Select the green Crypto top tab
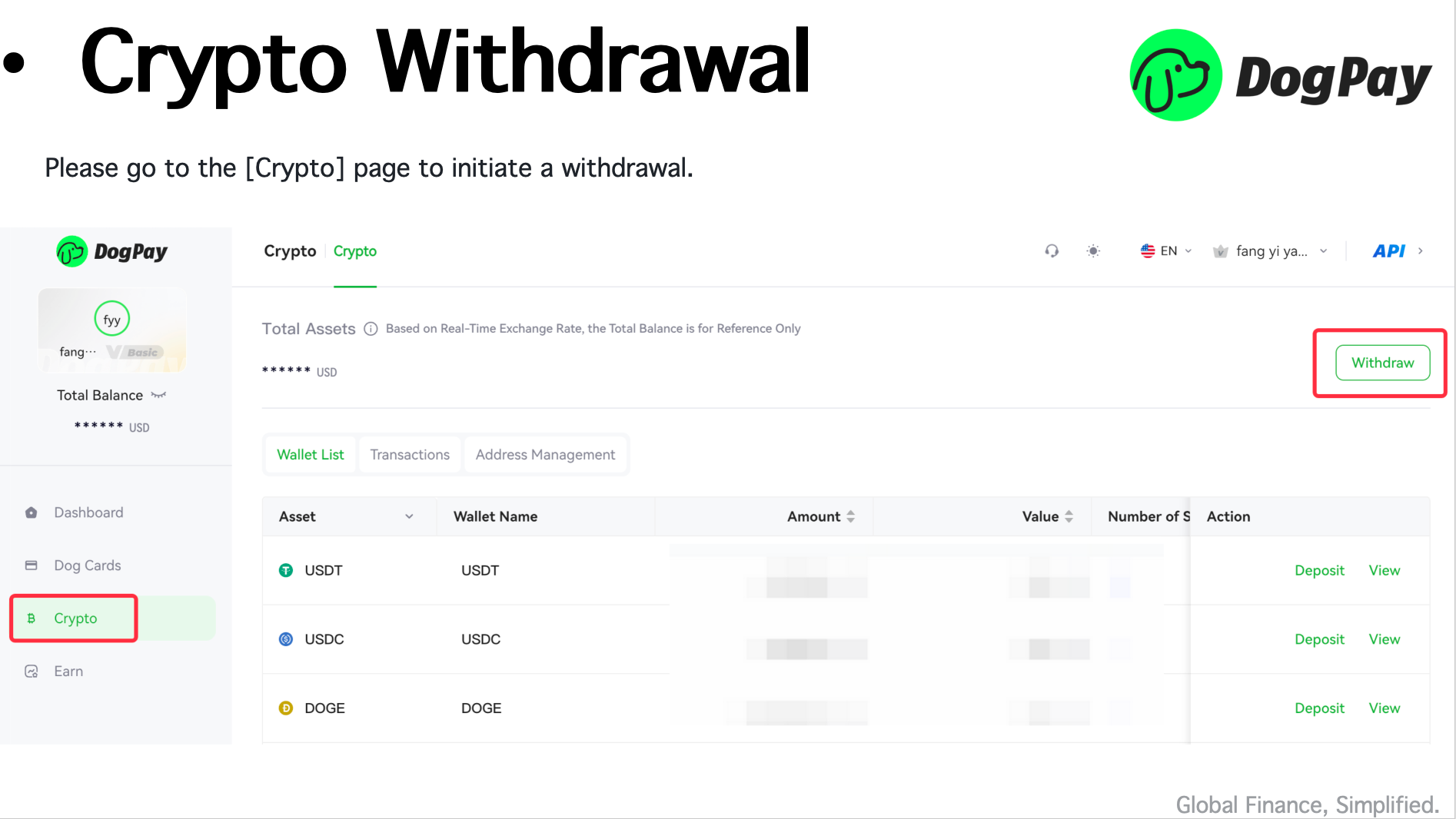Image resolution: width=1456 pixels, height=819 pixels. click(x=355, y=251)
